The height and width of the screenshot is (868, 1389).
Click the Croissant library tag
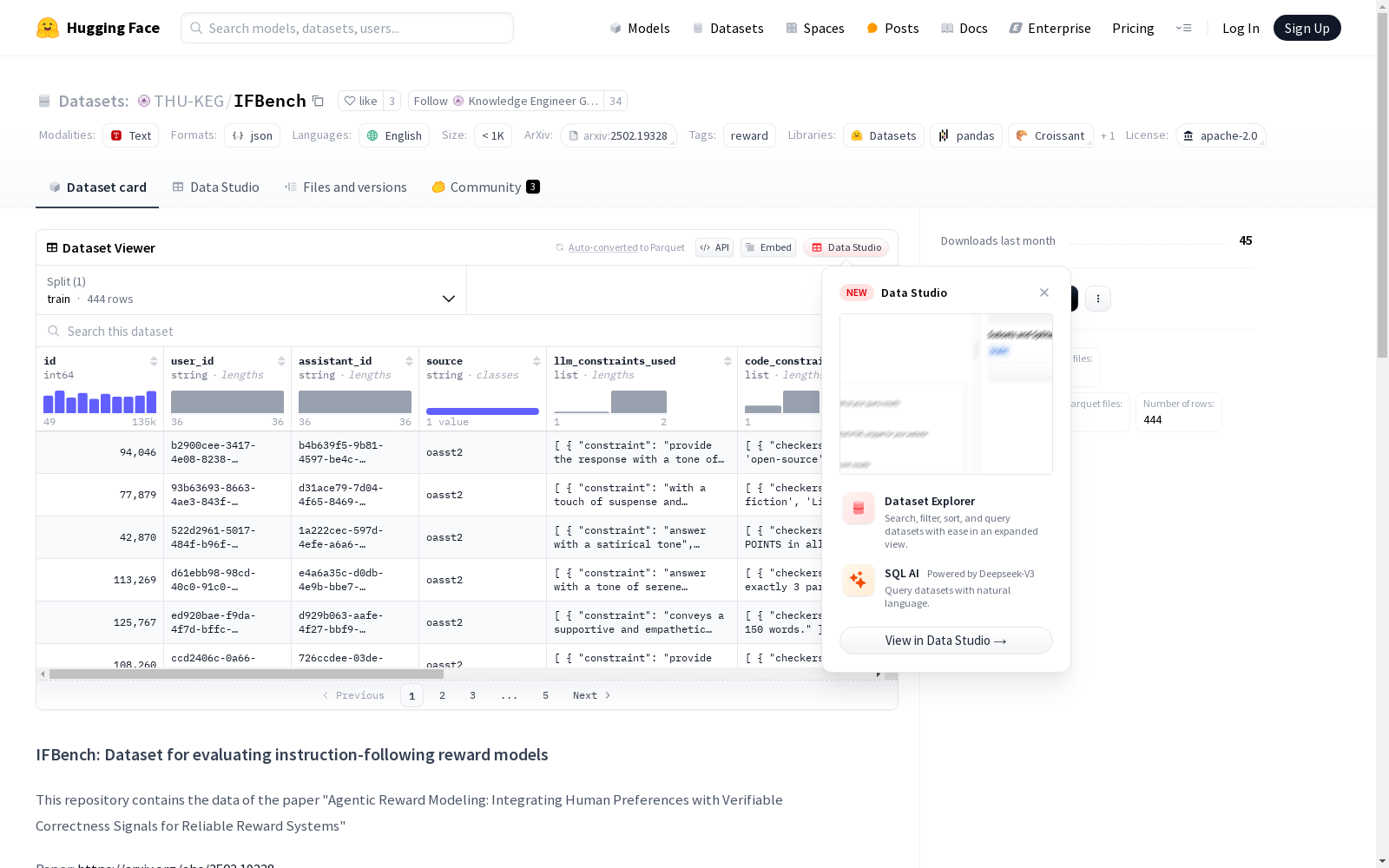pyautogui.click(x=1050, y=135)
